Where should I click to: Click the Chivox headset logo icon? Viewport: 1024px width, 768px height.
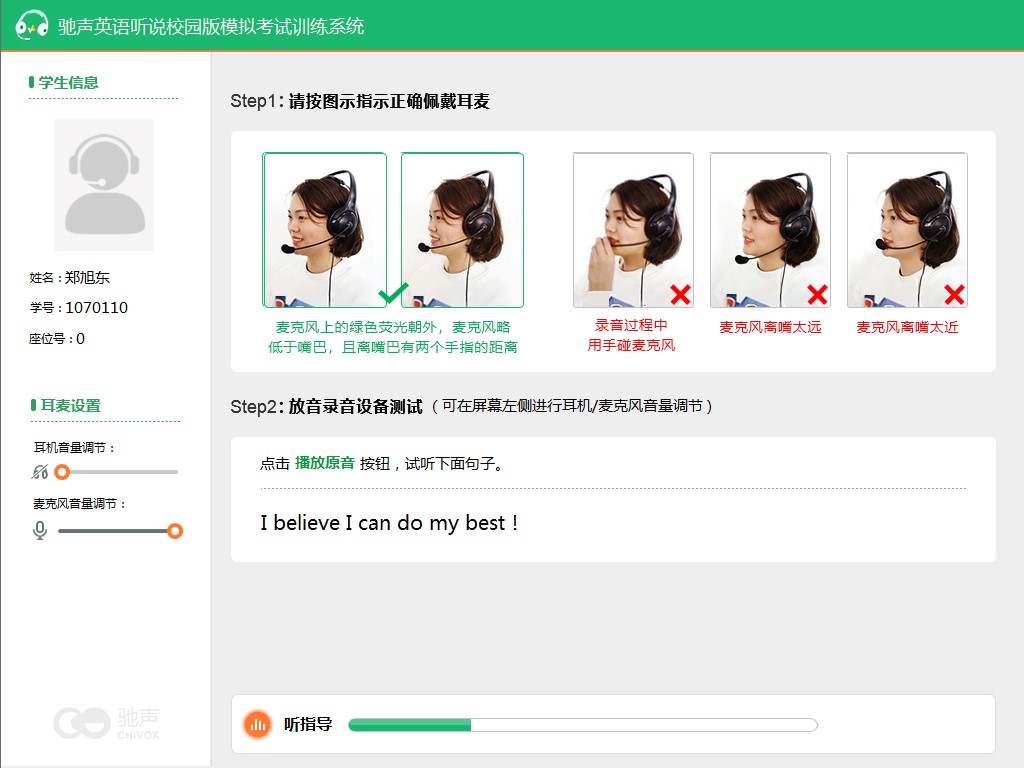pyautogui.click(x=33, y=25)
